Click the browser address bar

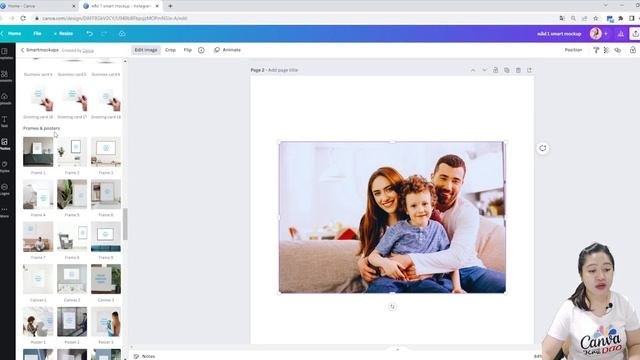pos(294,18)
